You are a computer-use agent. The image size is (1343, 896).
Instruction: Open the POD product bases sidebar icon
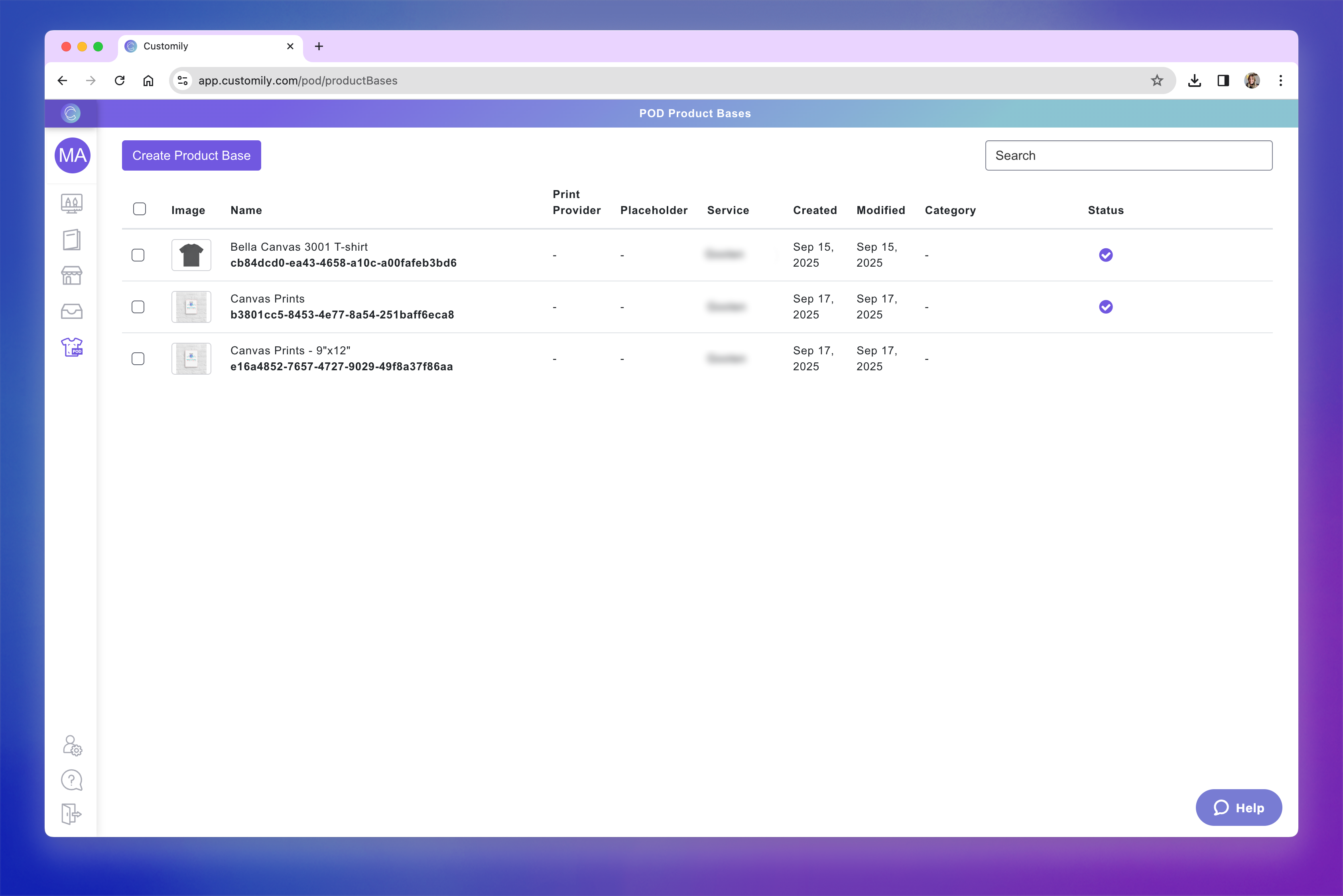pos(71,347)
